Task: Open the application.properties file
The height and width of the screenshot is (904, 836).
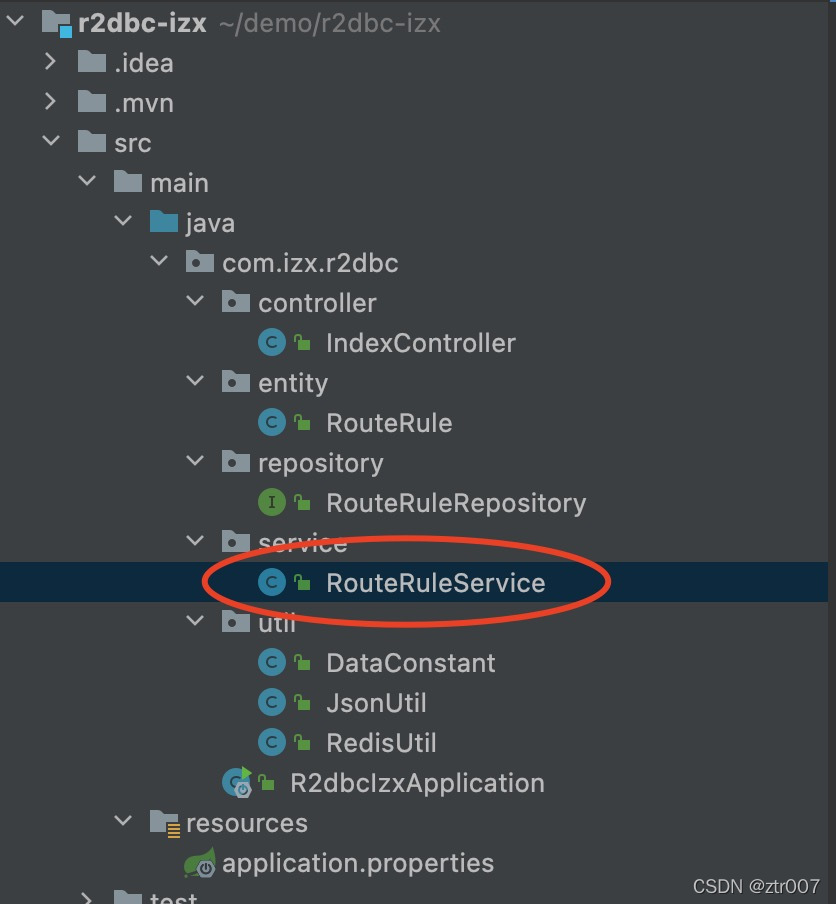Action: pyautogui.click(x=358, y=864)
